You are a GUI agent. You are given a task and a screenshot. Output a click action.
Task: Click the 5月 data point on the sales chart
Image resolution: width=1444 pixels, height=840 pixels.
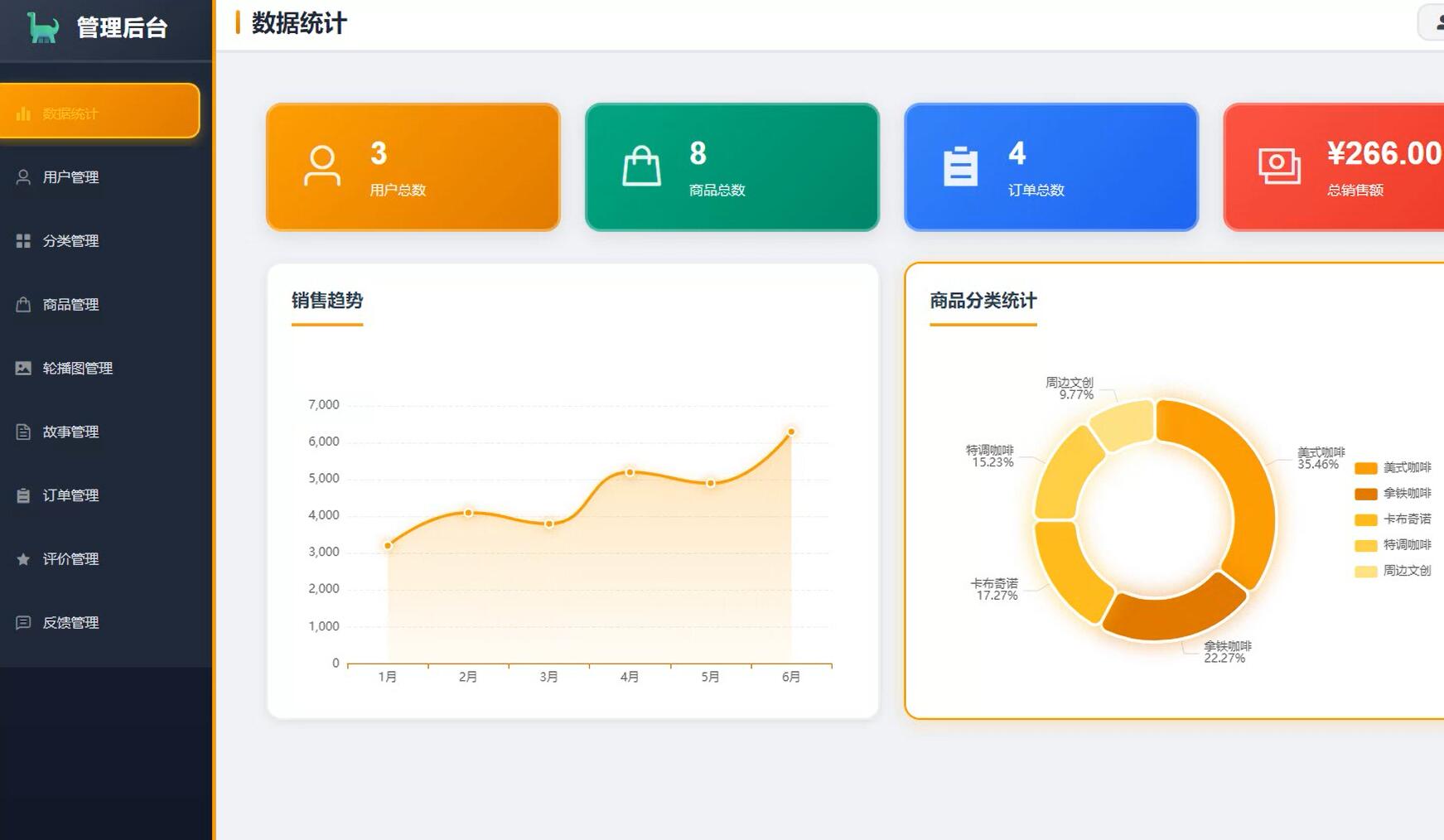click(710, 483)
